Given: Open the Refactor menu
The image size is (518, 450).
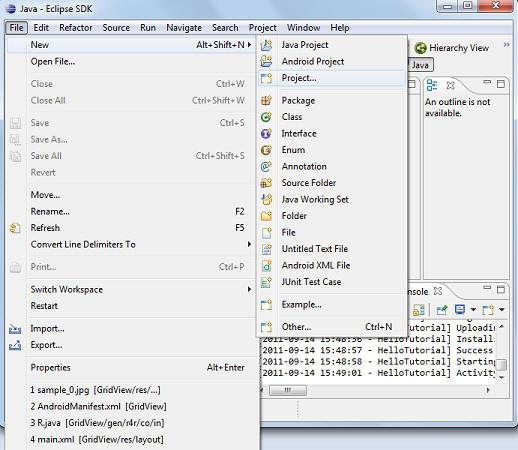Looking at the screenshot, I should [76, 28].
